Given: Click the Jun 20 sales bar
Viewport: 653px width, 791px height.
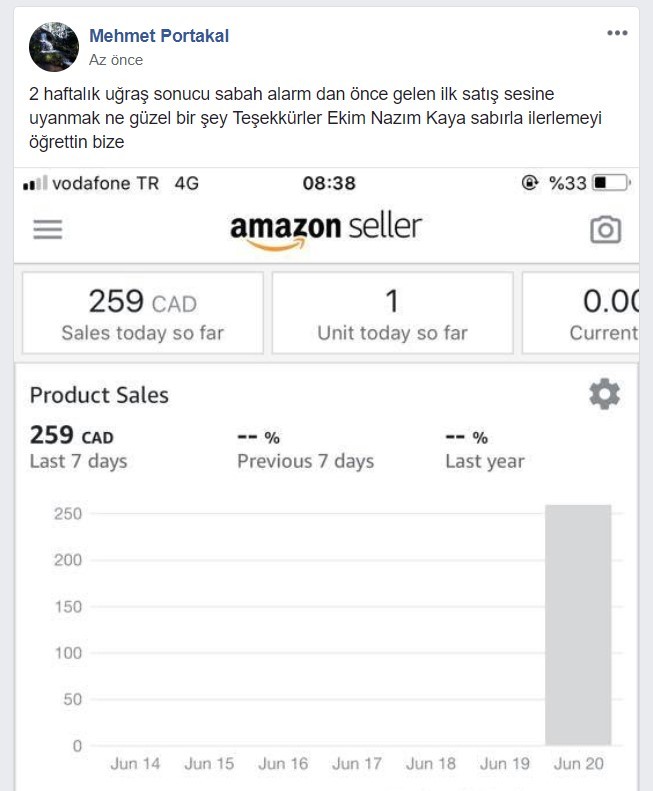Looking at the screenshot, I should (578, 625).
